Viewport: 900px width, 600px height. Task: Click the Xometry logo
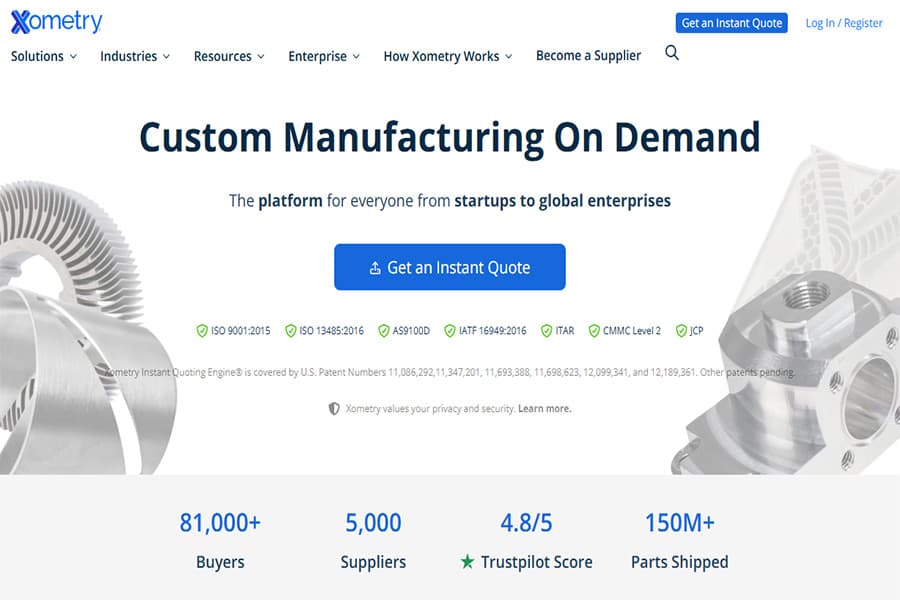click(x=55, y=20)
